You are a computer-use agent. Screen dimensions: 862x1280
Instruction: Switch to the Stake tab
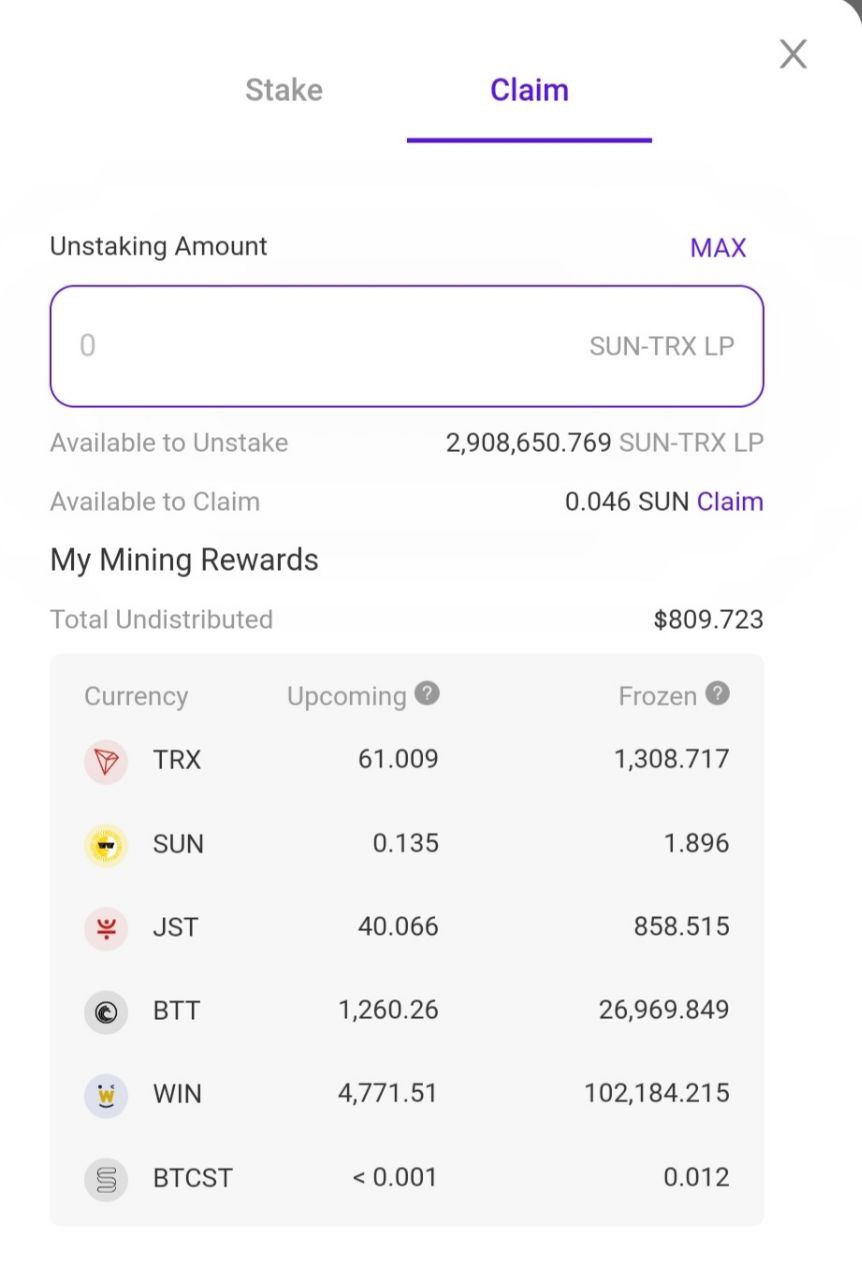click(x=284, y=90)
